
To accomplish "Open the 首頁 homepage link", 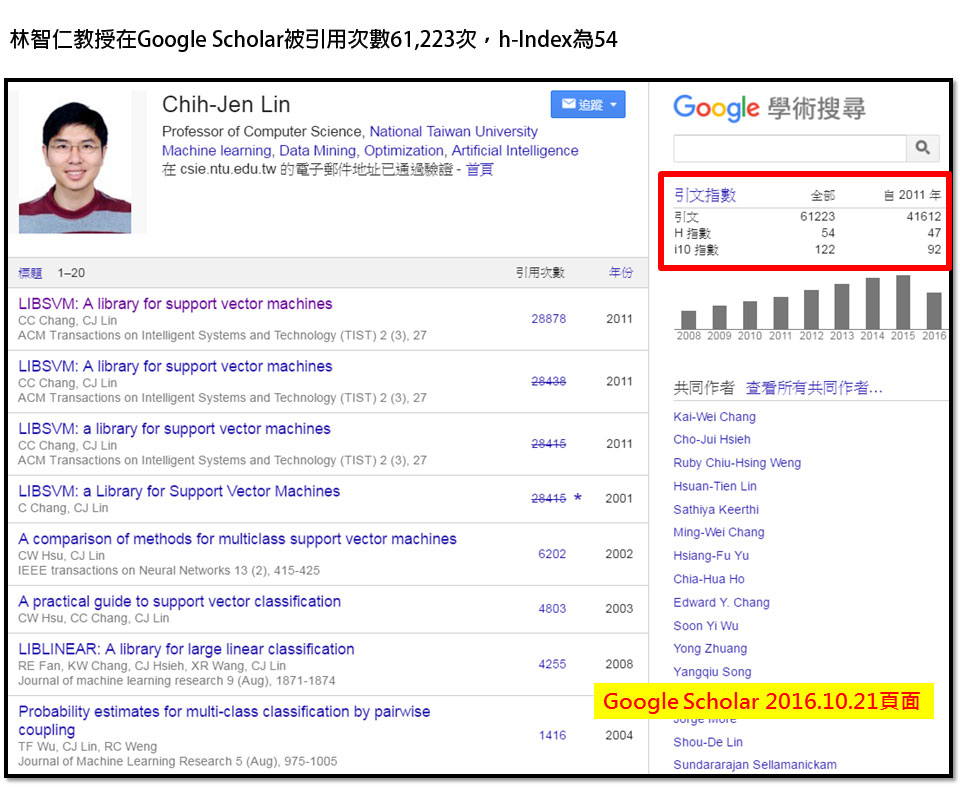I will (479, 169).
